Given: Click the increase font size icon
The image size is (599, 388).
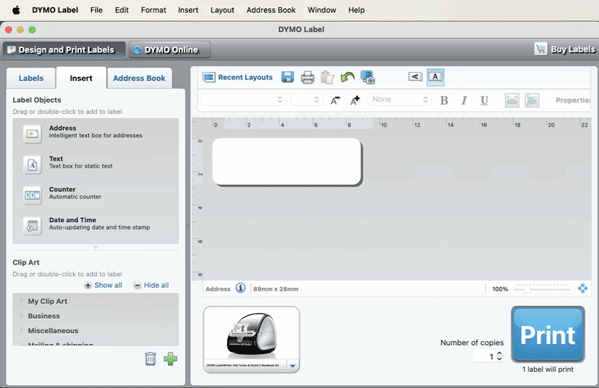Looking at the screenshot, I should tap(355, 100).
